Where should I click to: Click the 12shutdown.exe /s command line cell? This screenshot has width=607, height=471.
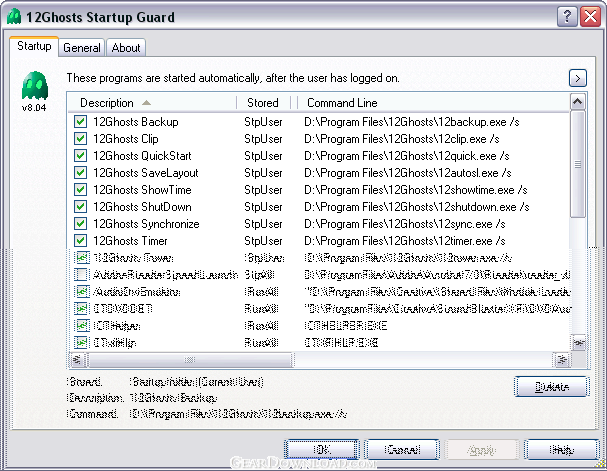[x=417, y=207]
